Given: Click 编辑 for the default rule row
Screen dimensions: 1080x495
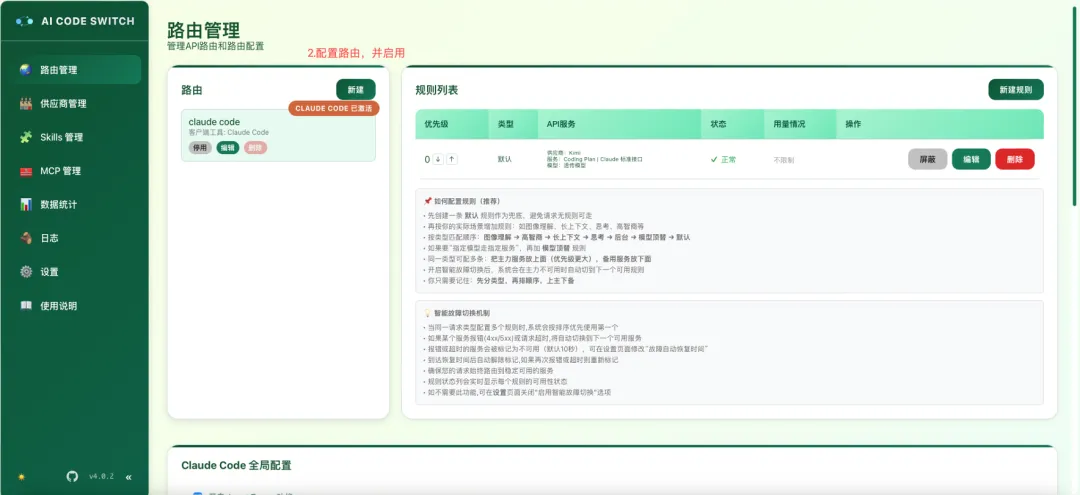Looking at the screenshot, I should 971,159.
